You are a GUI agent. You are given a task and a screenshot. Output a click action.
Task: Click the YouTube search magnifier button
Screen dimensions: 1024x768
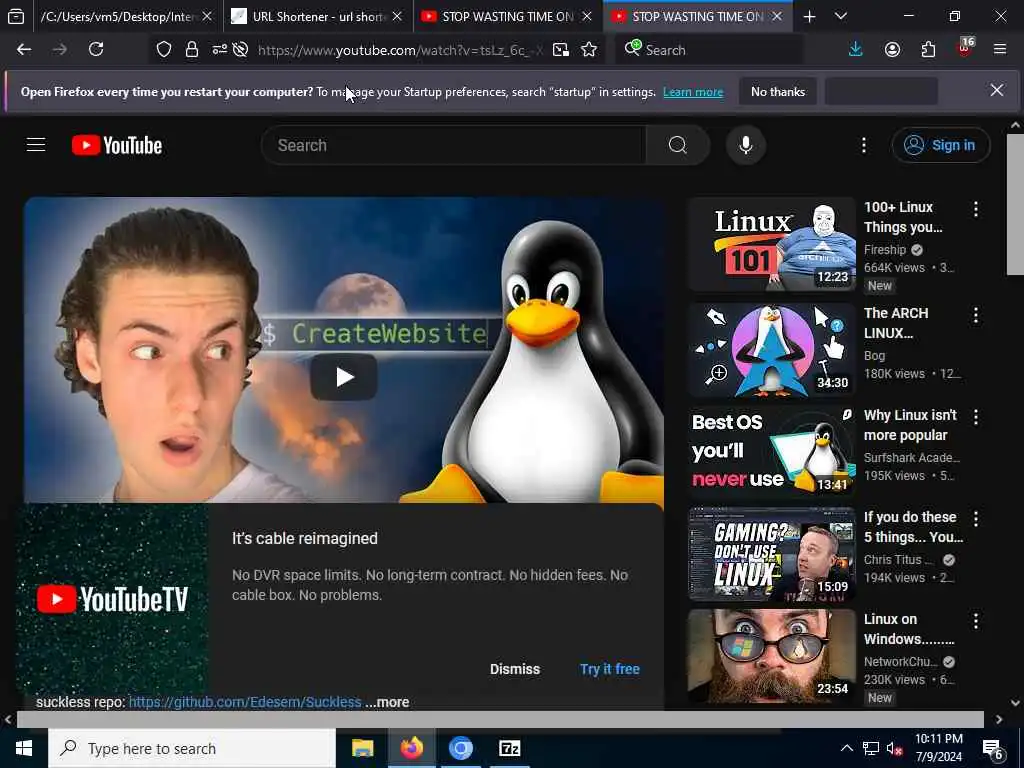coord(678,145)
